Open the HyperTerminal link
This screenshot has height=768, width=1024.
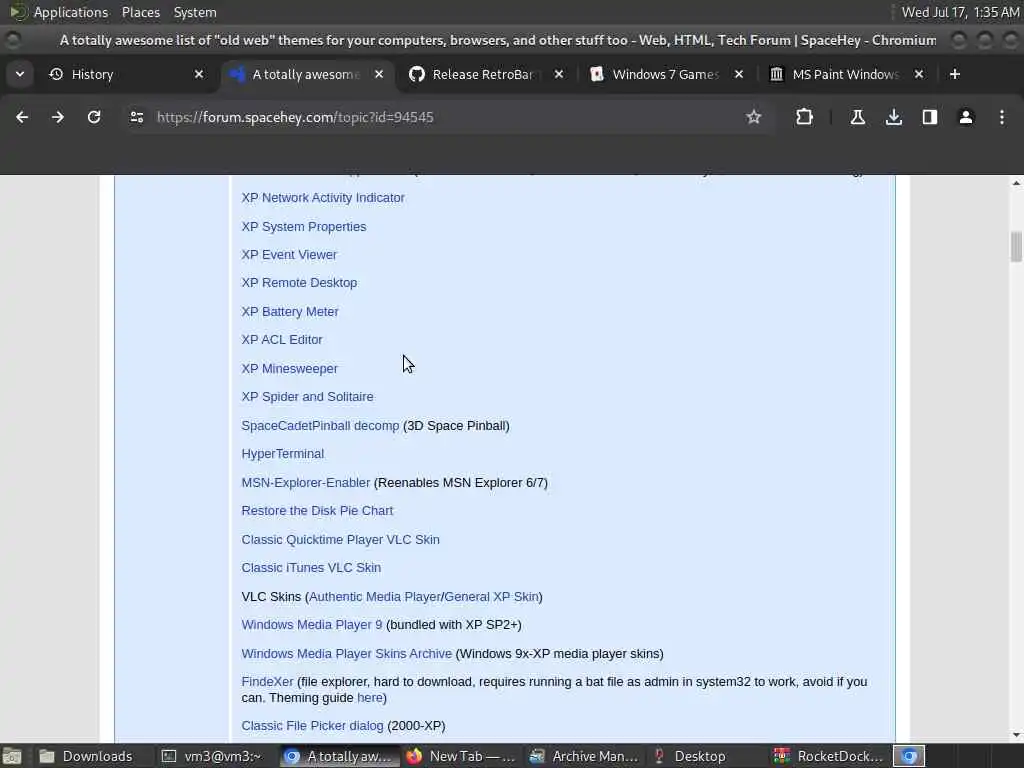point(282,454)
